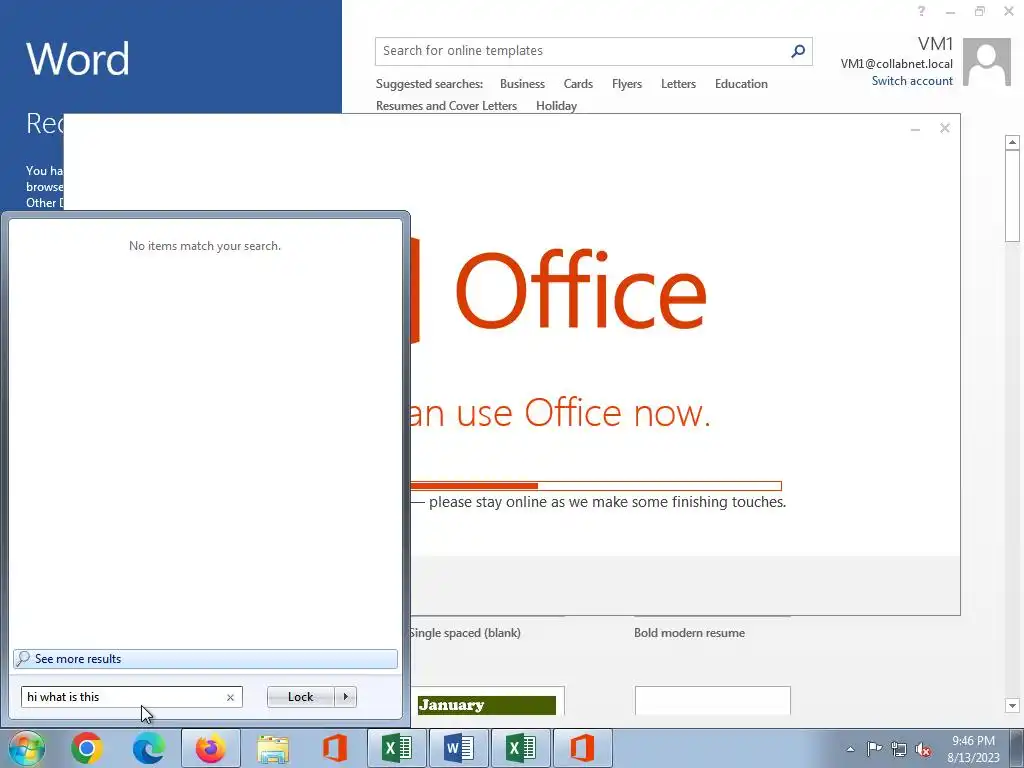Click the Word help question mark icon
This screenshot has height=768, width=1024.
[x=921, y=11]
